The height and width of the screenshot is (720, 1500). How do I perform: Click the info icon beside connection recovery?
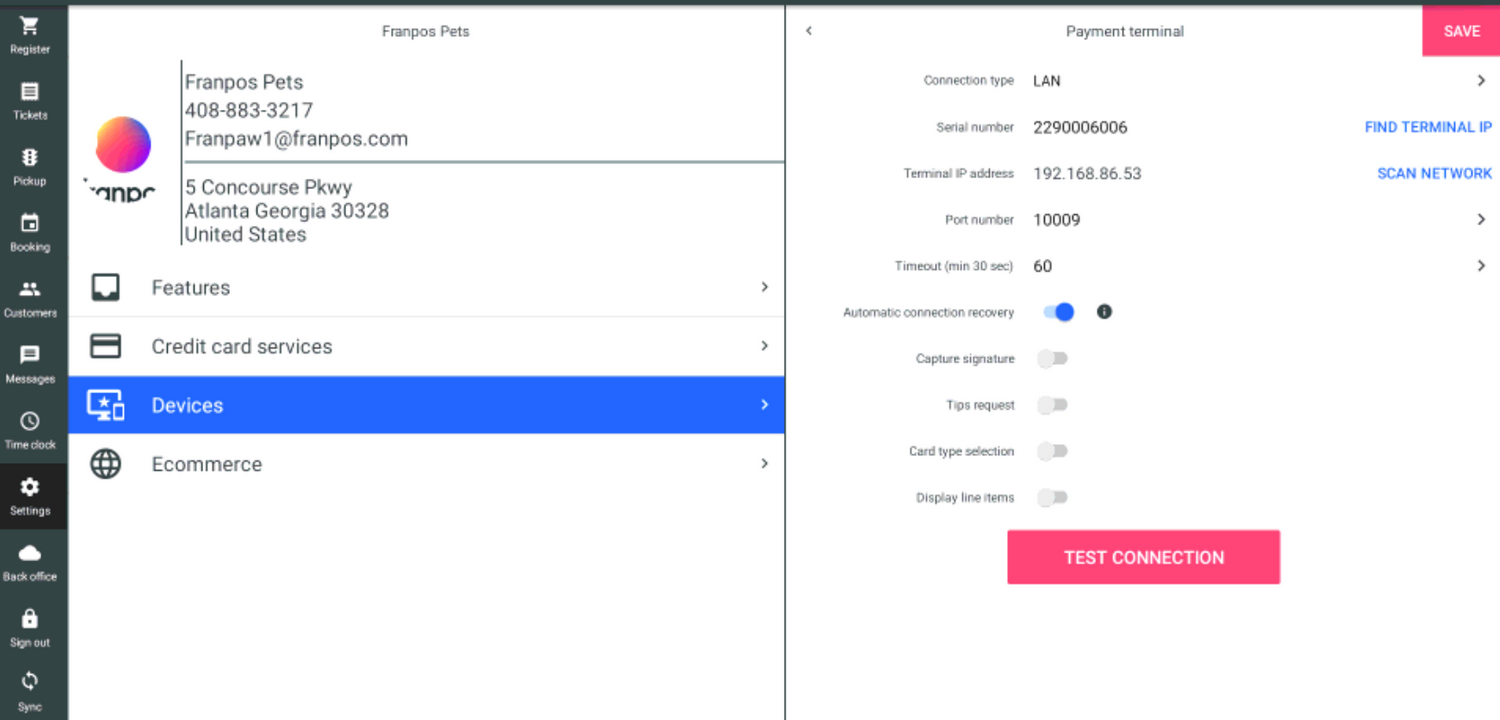pyautogui.click(x=1104, y=312)
